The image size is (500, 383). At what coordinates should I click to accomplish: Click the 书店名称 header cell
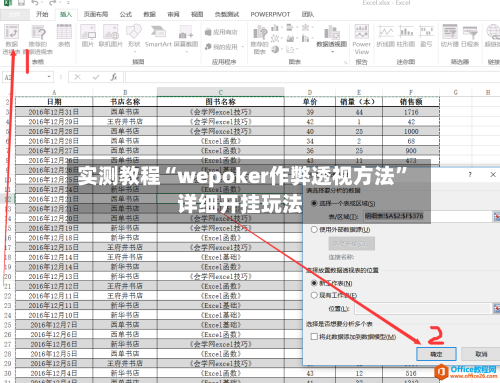[125, 102]
